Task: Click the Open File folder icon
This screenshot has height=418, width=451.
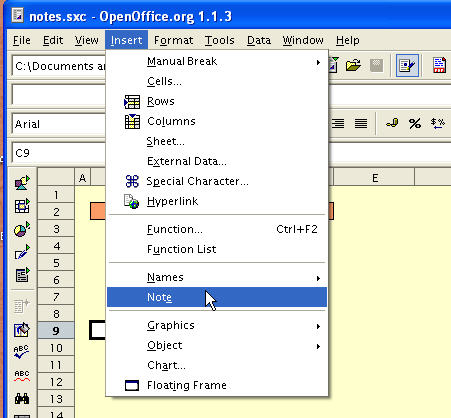Action: coord(353,65)
